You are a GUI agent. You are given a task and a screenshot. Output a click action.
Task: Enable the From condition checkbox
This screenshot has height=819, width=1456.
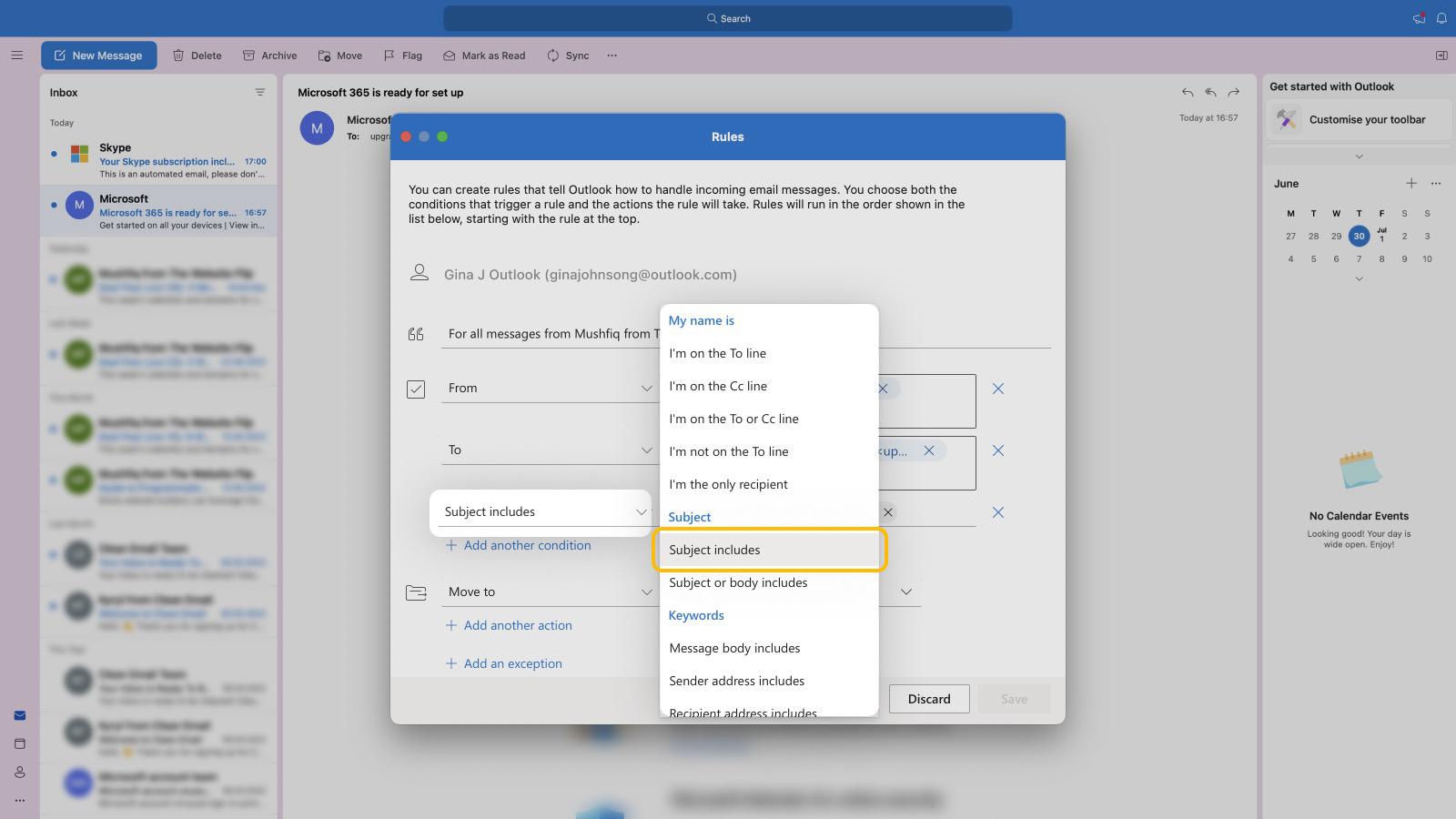click(417, 389)
